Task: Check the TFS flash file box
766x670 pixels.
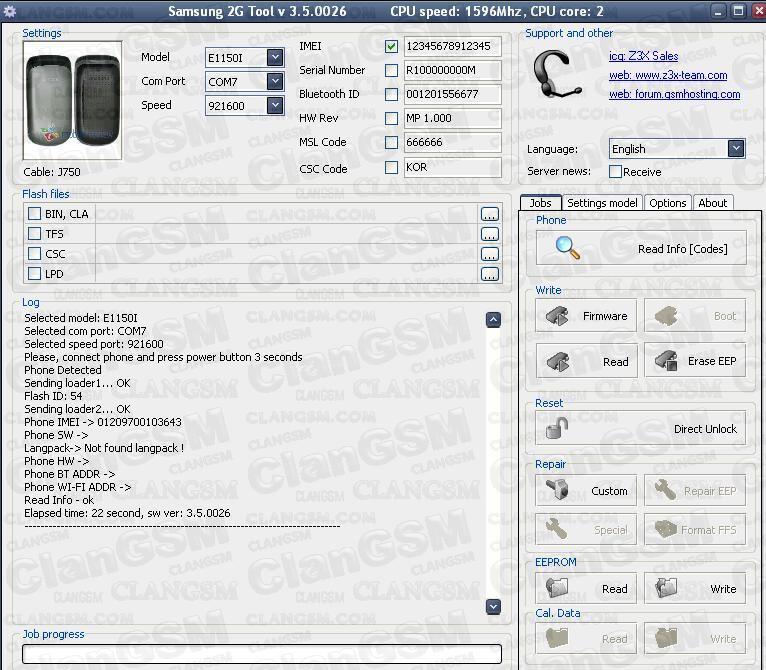Action: (34, 234)
